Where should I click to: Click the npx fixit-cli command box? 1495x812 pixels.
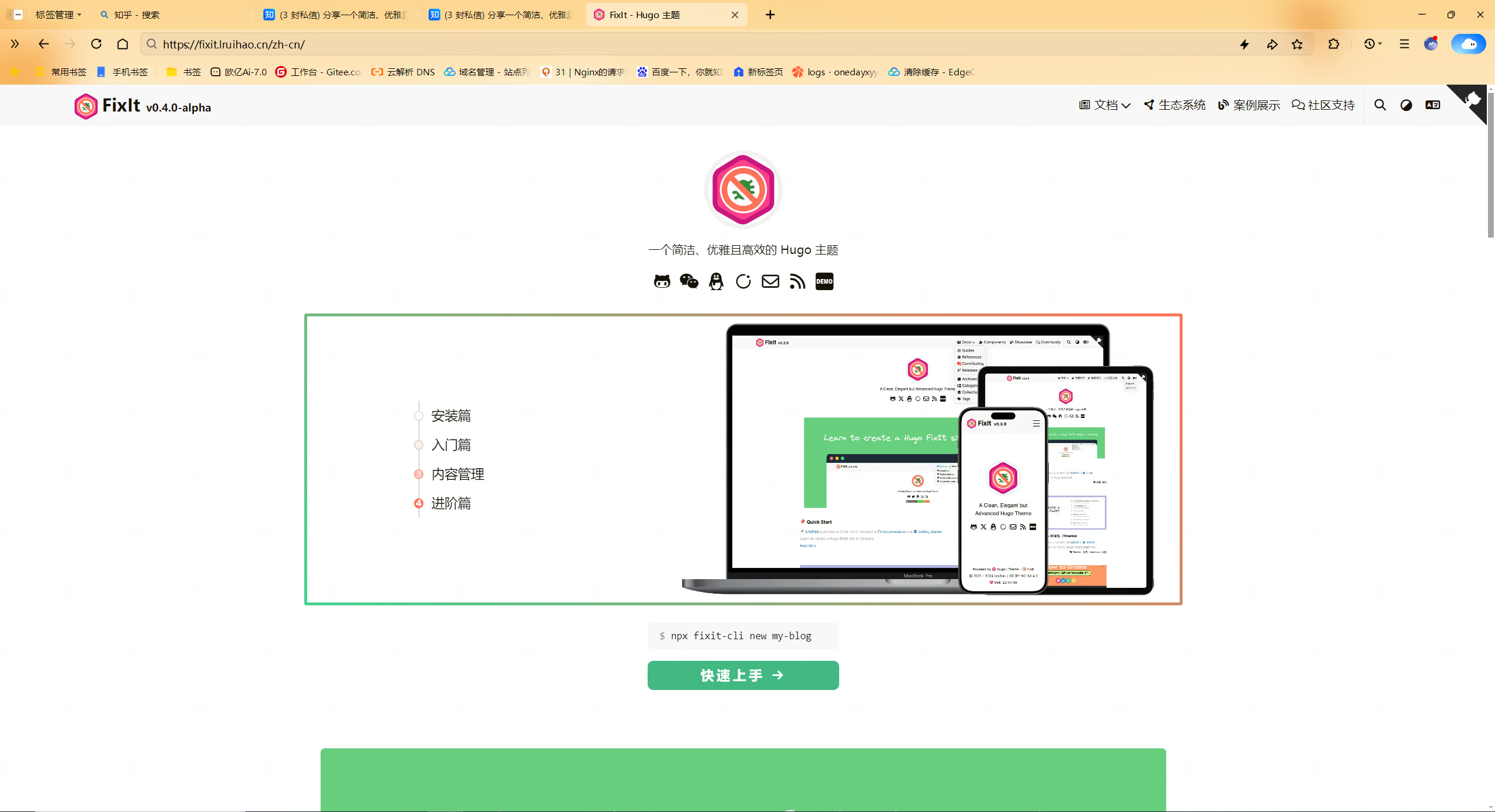[x=743, y=636]
